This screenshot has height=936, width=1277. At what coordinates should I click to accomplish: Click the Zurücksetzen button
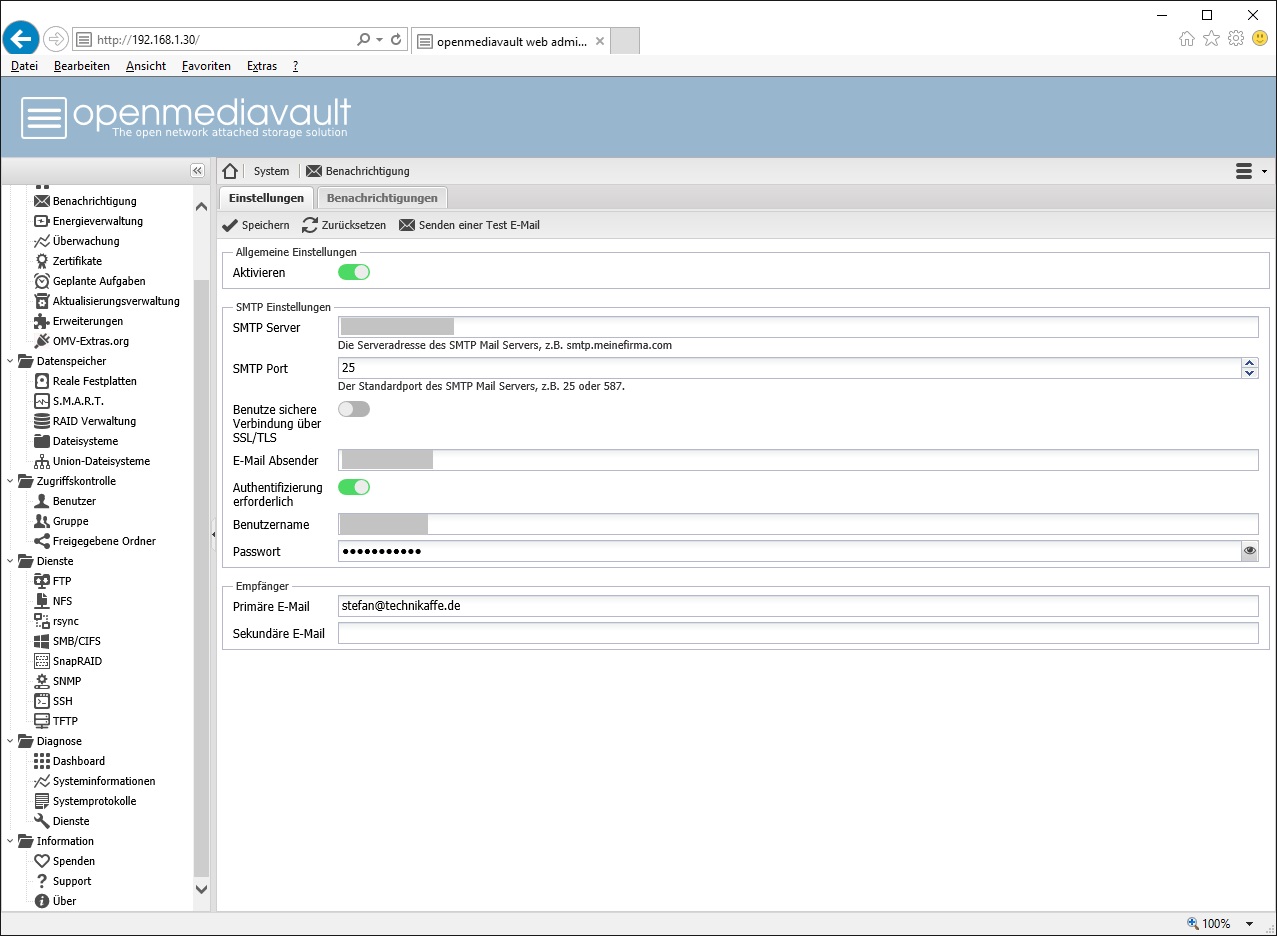coord(344,225)
